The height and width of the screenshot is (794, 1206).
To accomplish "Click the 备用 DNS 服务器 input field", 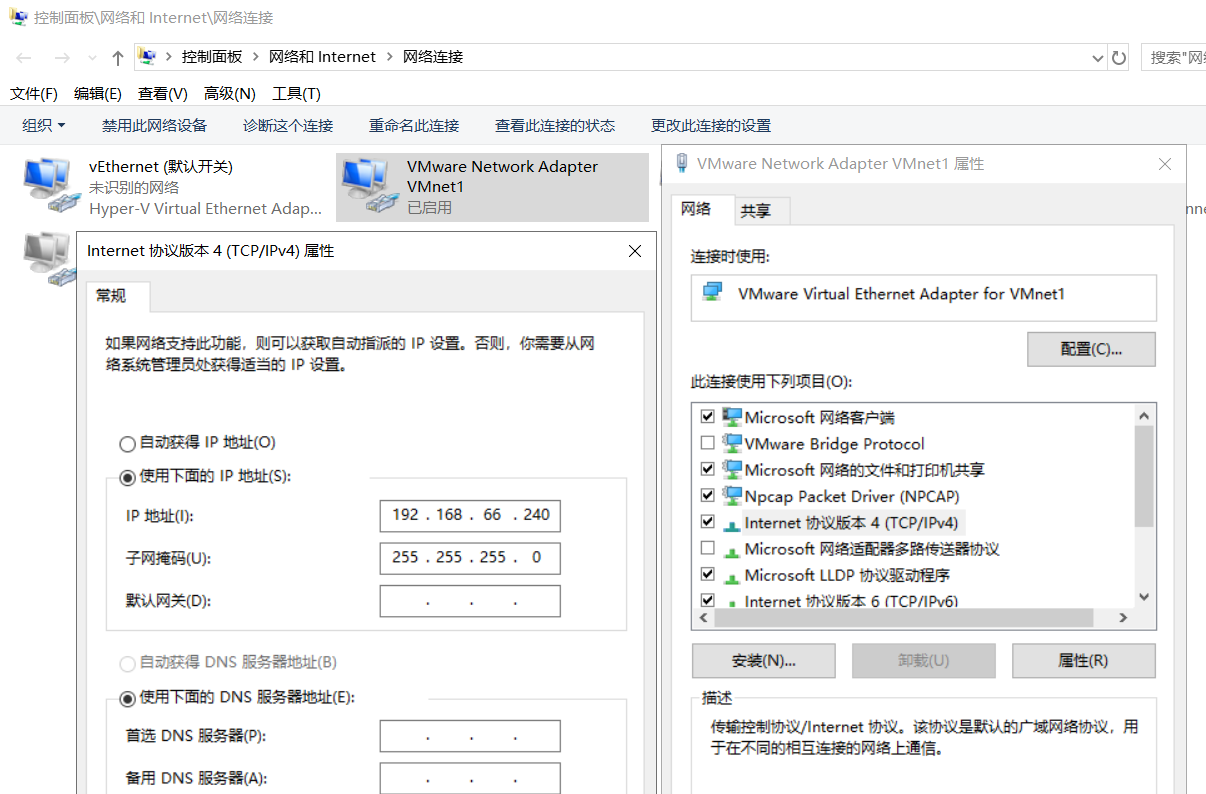I will click(x=470, y=778).
